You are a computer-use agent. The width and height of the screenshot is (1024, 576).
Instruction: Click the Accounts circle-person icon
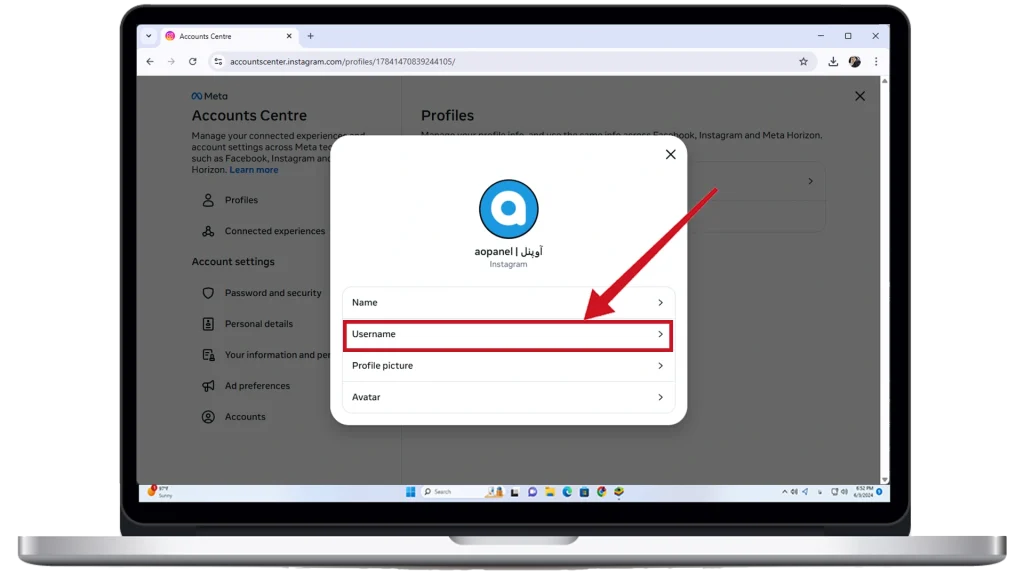[208, 417]
